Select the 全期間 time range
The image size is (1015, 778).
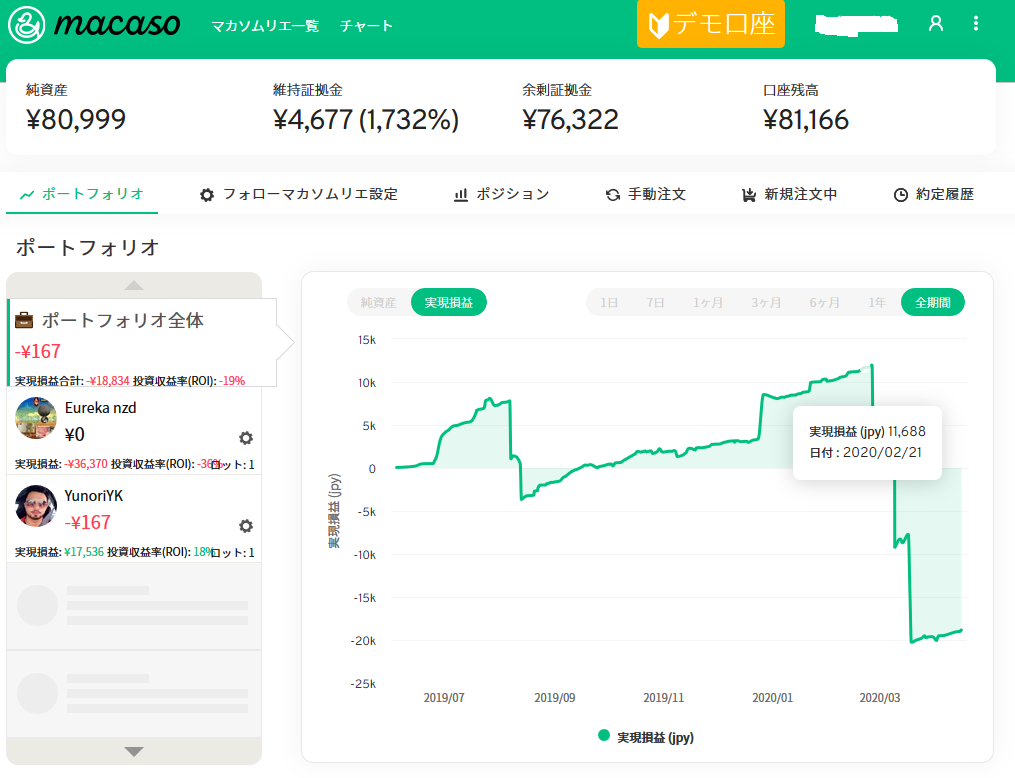click(932, 302)
